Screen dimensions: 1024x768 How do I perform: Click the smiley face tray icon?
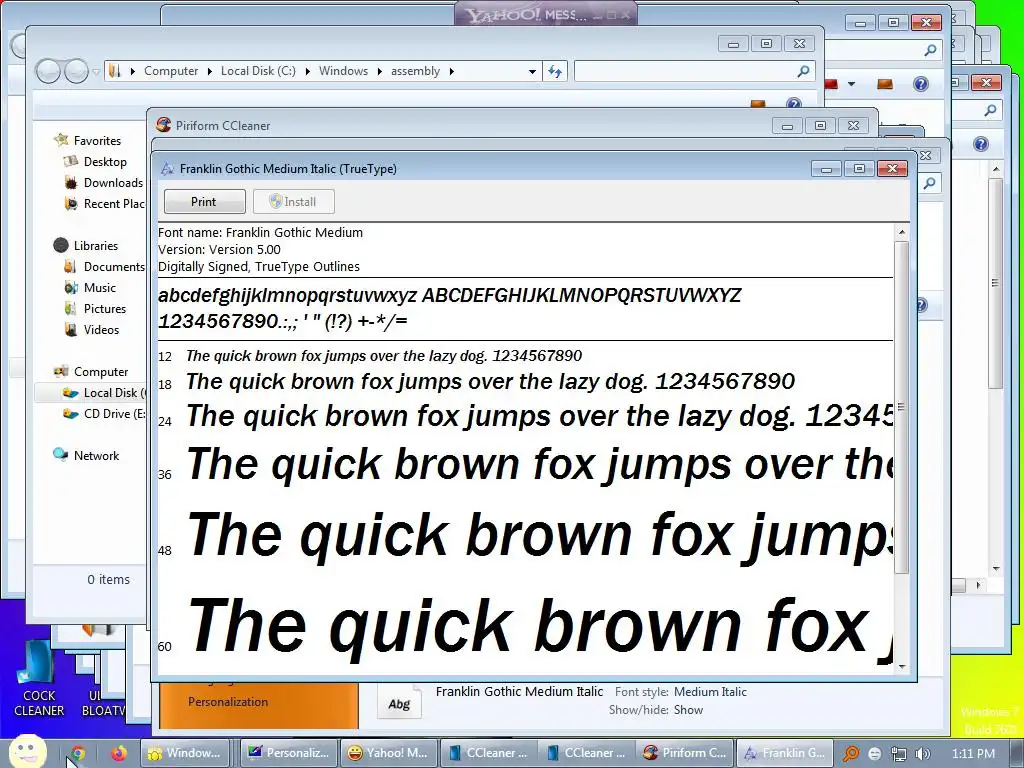pos(875,754)
